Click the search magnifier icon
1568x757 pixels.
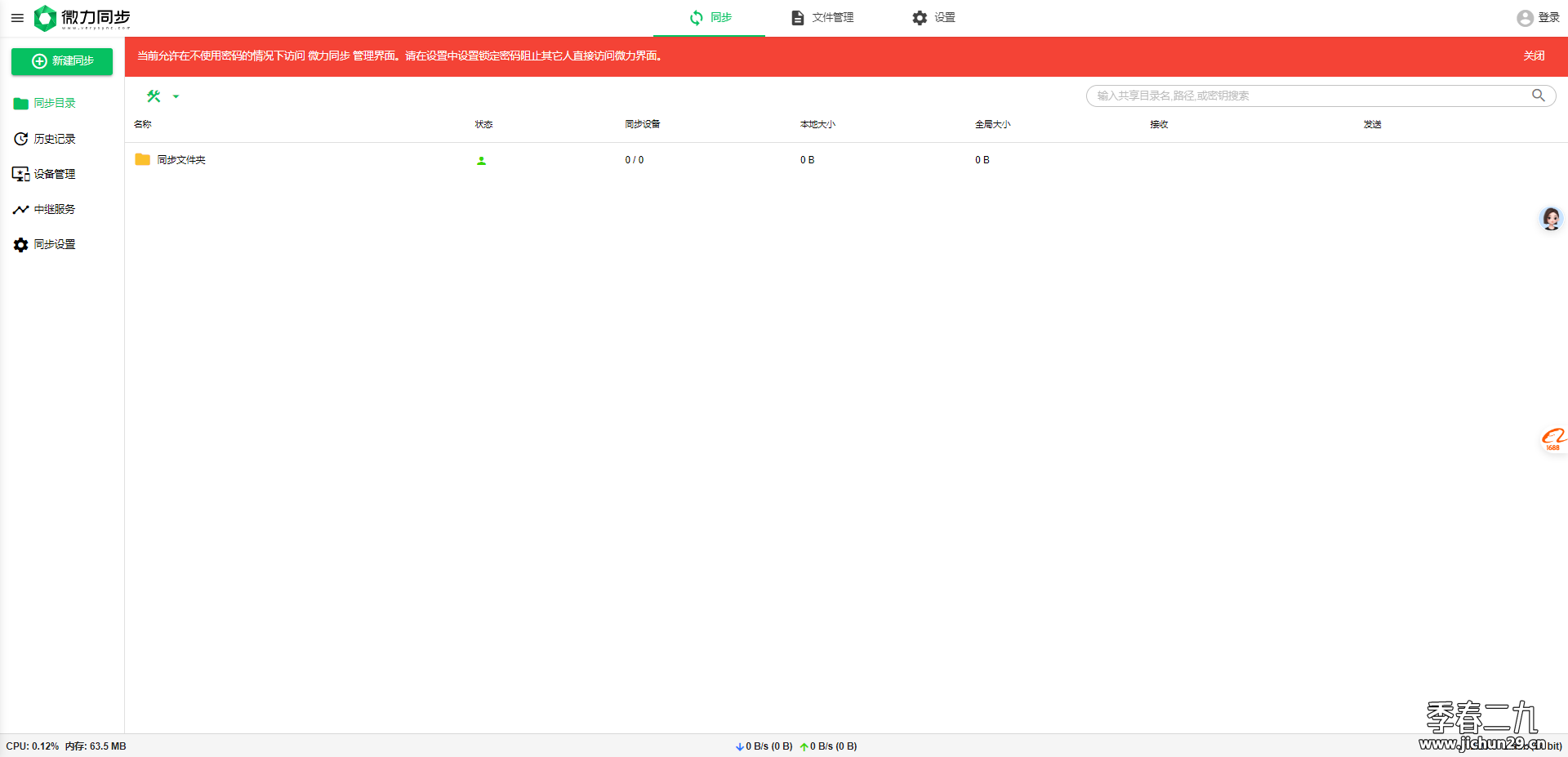pyautogui.click(x=1539, y=96)
